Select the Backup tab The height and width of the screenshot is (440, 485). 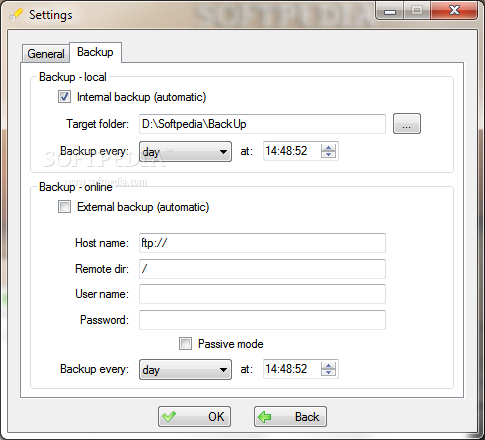click(95, 52)
